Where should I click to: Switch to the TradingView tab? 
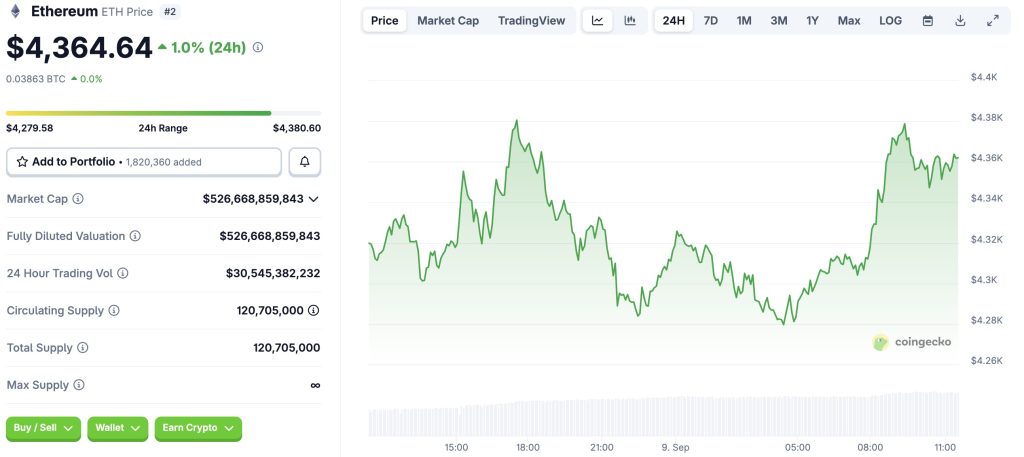pos(531,20)
